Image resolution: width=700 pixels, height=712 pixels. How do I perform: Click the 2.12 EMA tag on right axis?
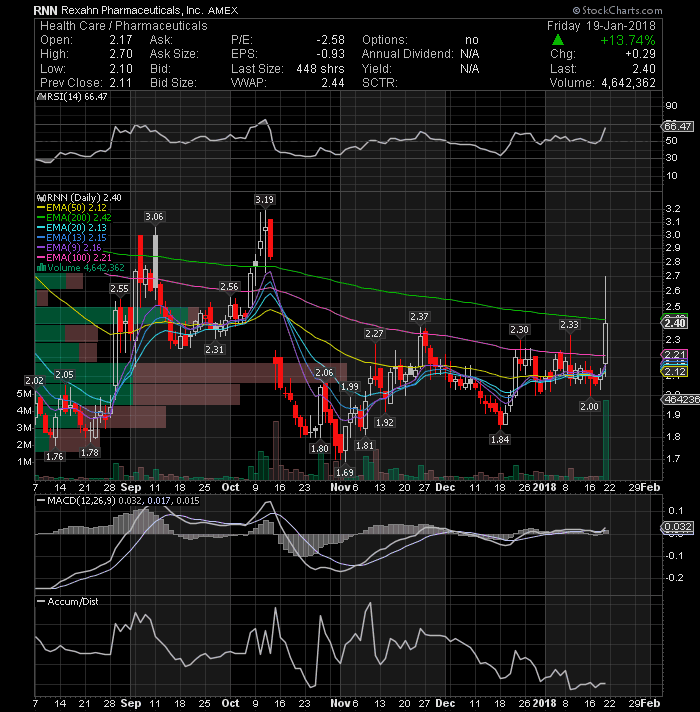click(675, 371)
